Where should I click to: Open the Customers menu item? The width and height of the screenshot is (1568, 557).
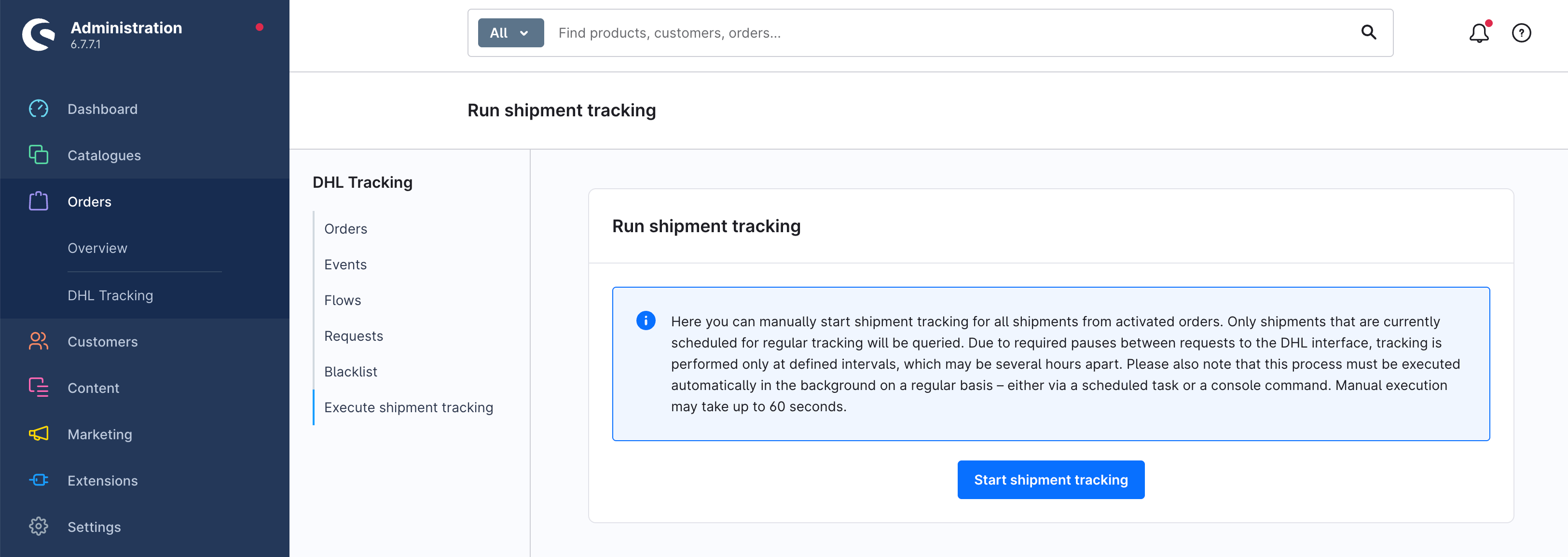coord(102,342)
